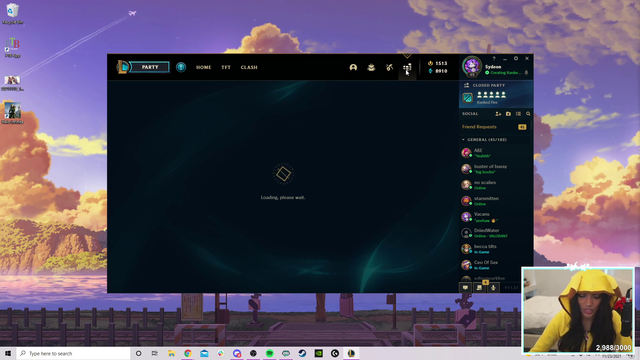Select friend buster of bussy
The image size is (640, 360).
point(495,169)
